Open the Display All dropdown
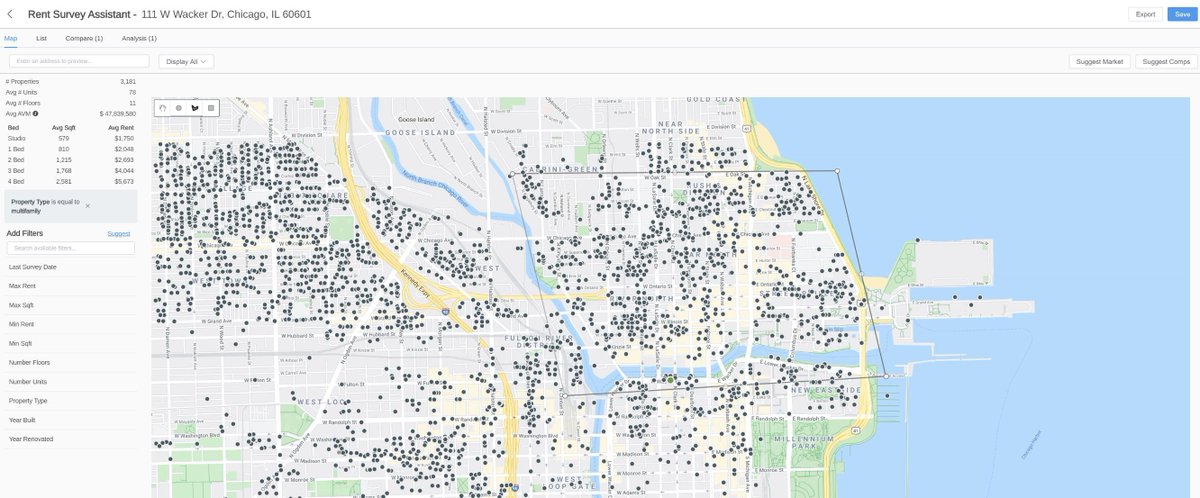Image resolution: width=1200 pixels, height=498 pixels. point(186,62)
